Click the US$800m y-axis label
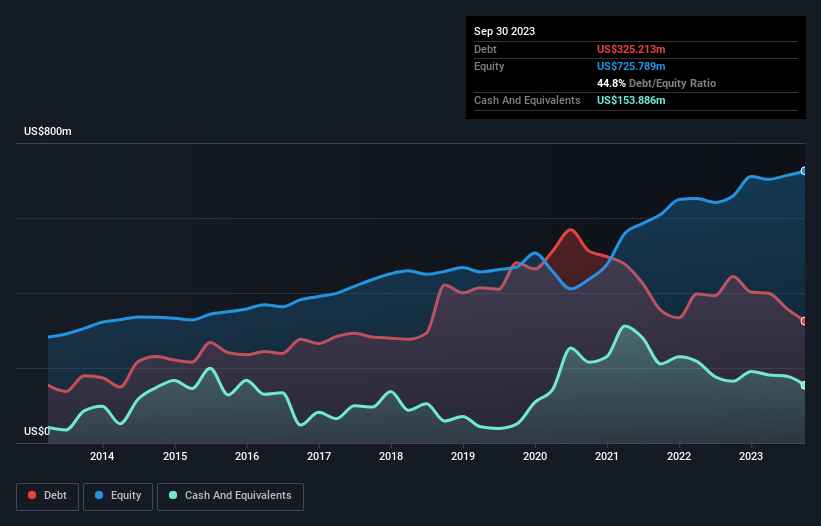821x526 pixels. point(48,131)
